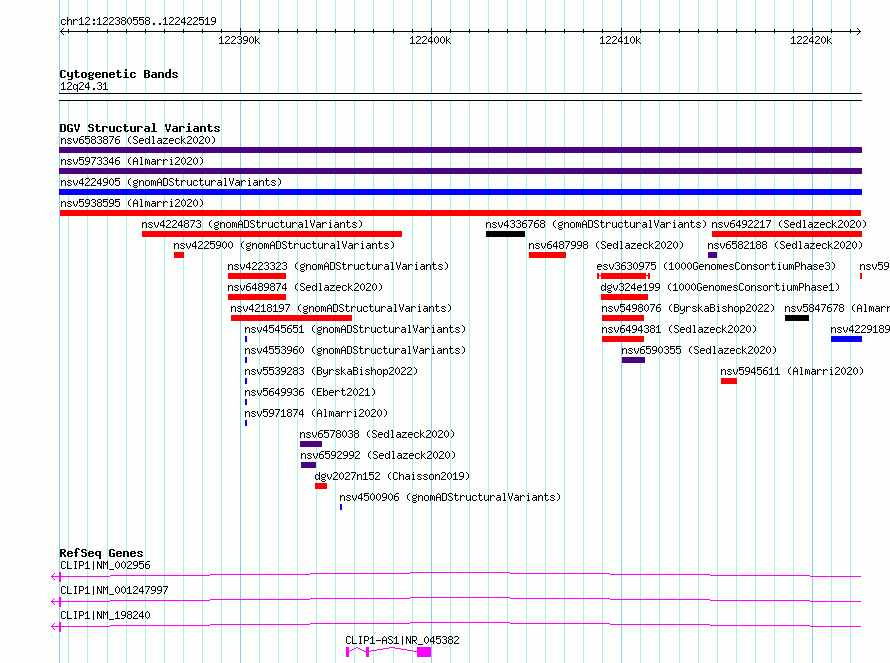This screenshot has width=890, height=663.
Task: Click the 122420k ruler mark
Action: [811, 40]
